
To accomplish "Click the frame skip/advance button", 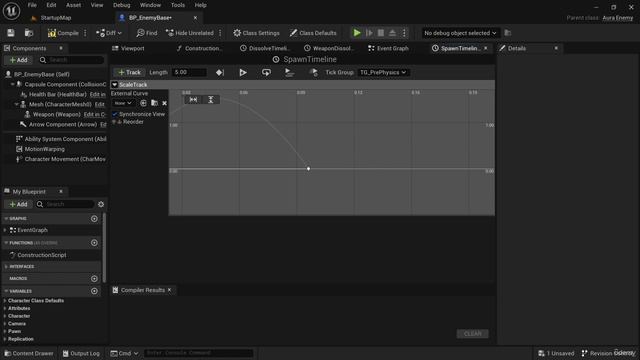I will coord(369,33).
